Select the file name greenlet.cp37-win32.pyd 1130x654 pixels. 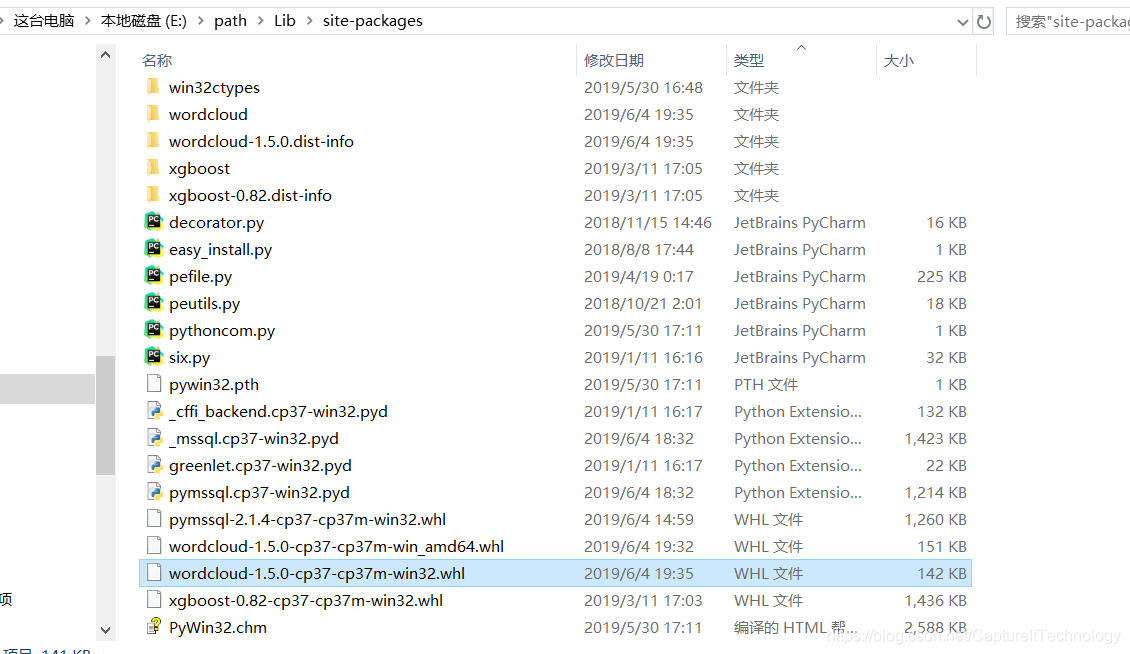pos(260,466)
